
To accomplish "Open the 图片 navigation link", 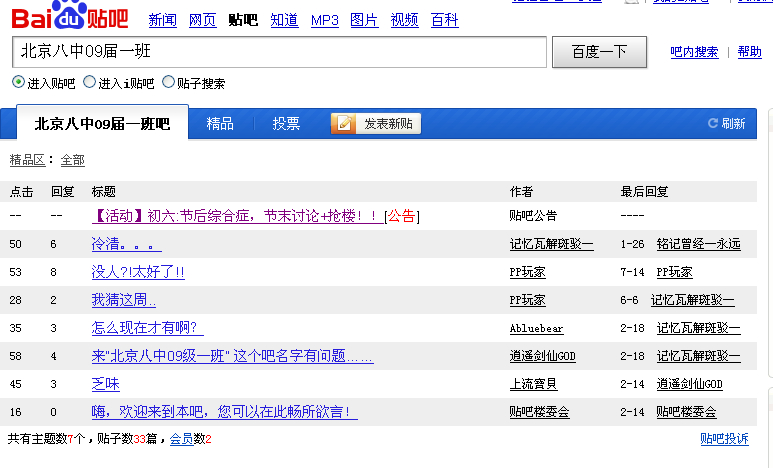I will pos(364,20).
